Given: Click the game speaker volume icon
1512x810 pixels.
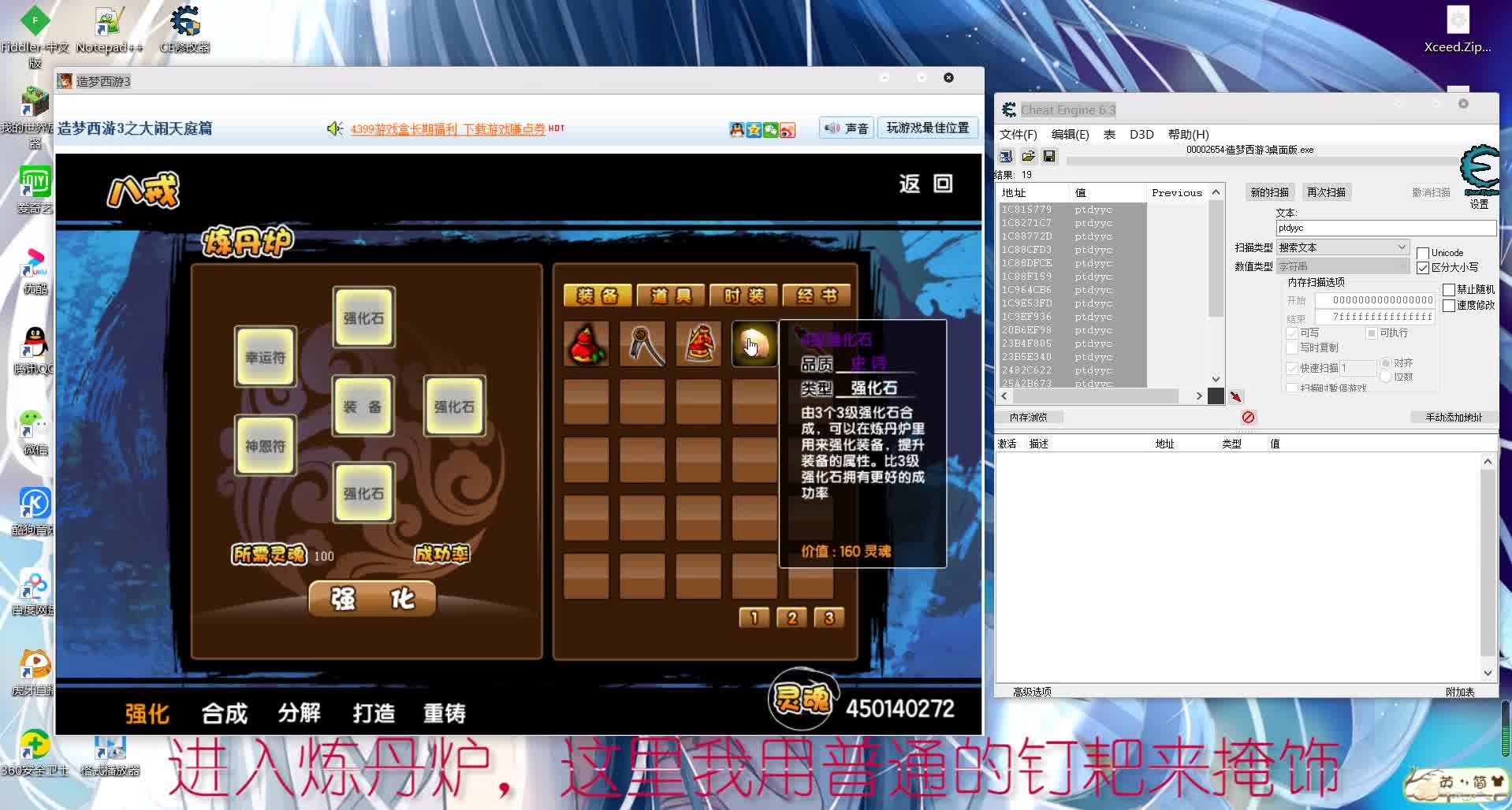Looking at the screenshot, I should pyautogui.click(x=335, y=128).
